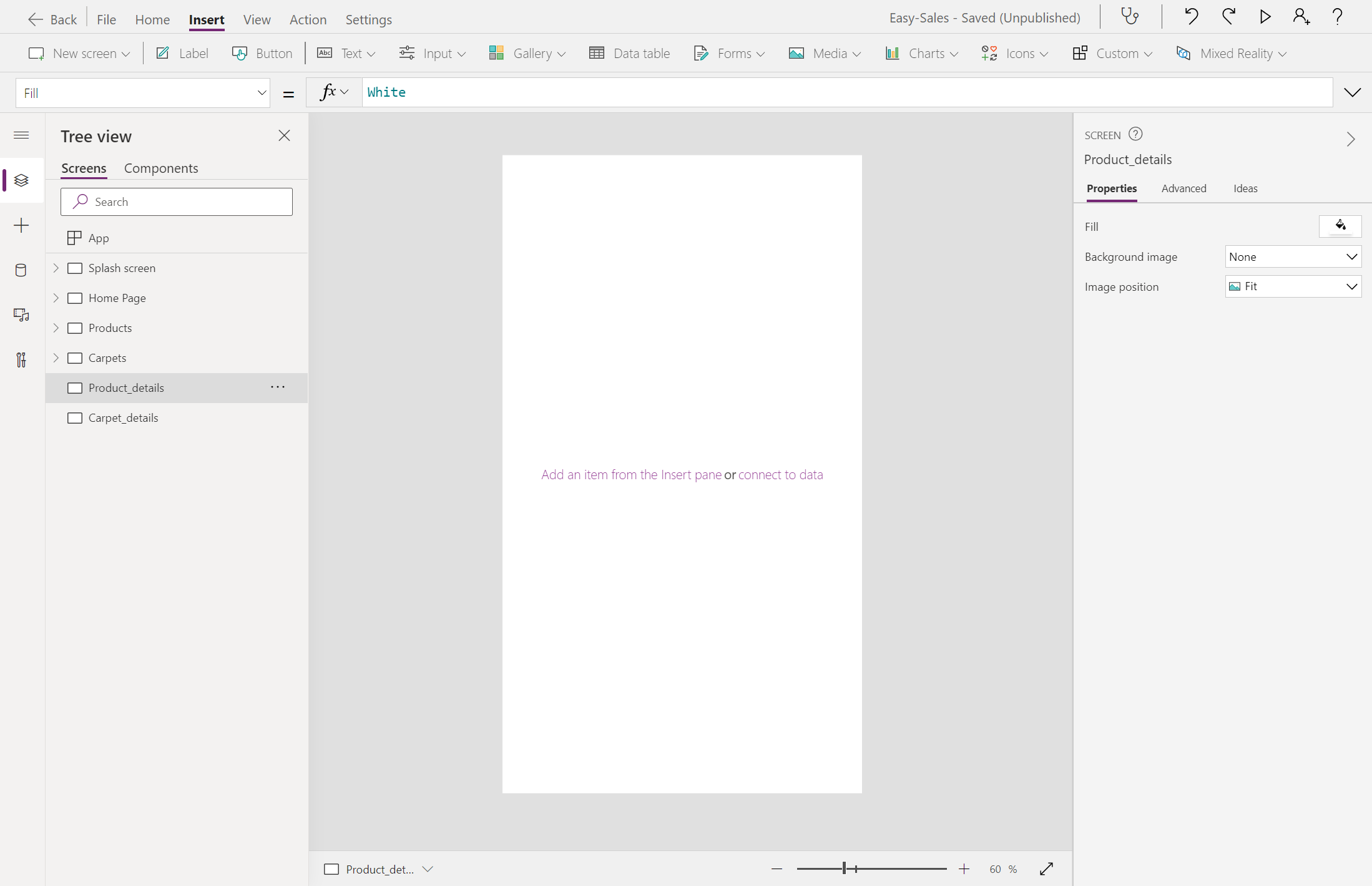Open the Background image dropdown
Viewport: 1372px width, 886px height.
[x=1293, y=256]
